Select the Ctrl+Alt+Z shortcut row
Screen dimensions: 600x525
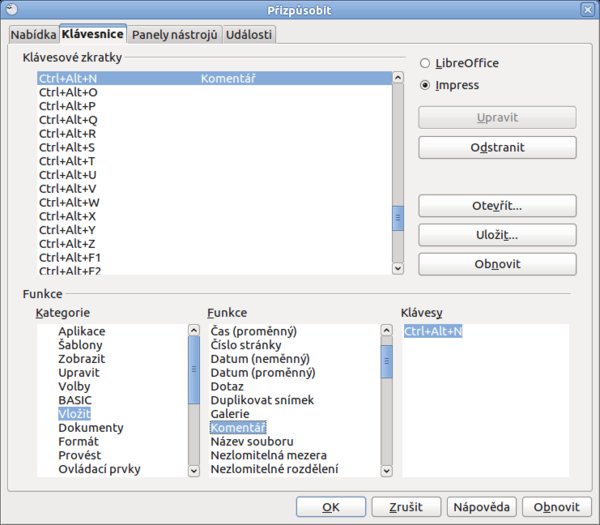coord(214,244)
